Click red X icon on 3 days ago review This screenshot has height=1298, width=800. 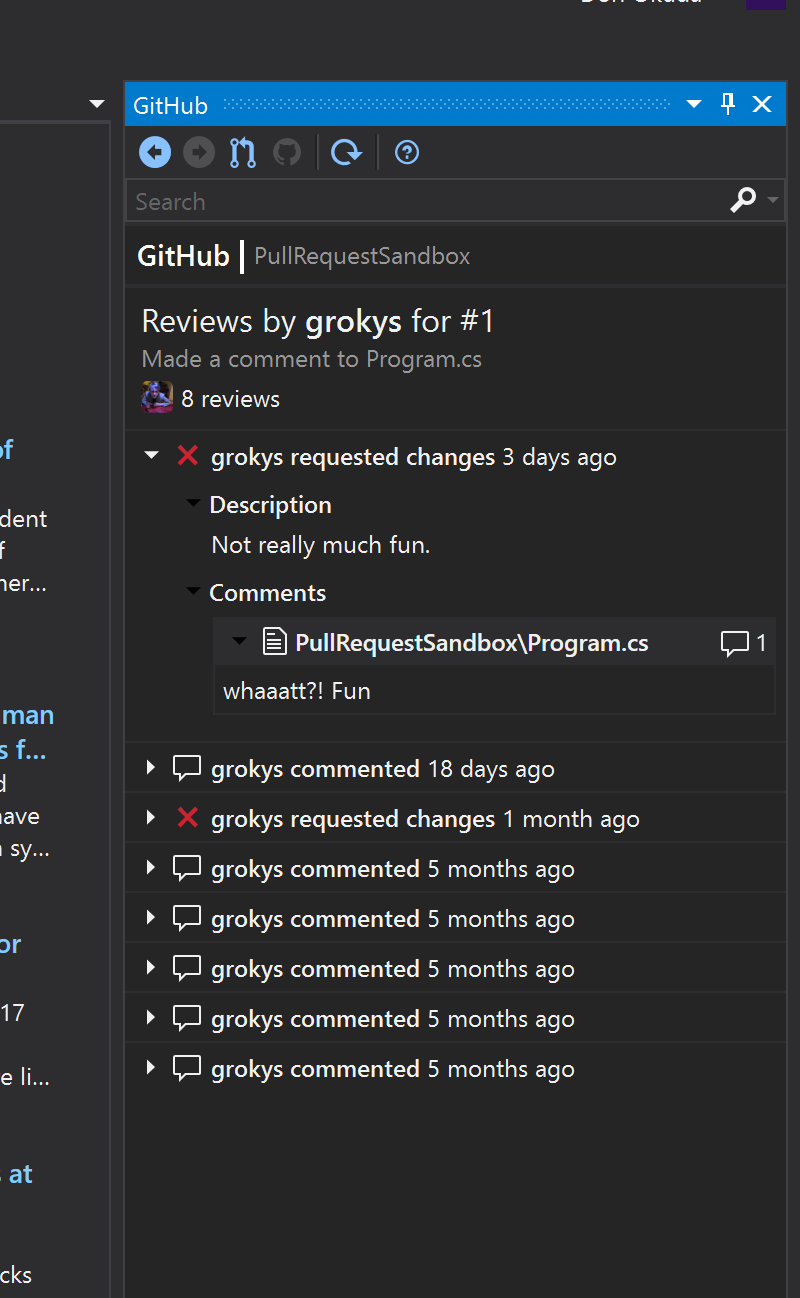pyautogui.click(x=187, y=456)
